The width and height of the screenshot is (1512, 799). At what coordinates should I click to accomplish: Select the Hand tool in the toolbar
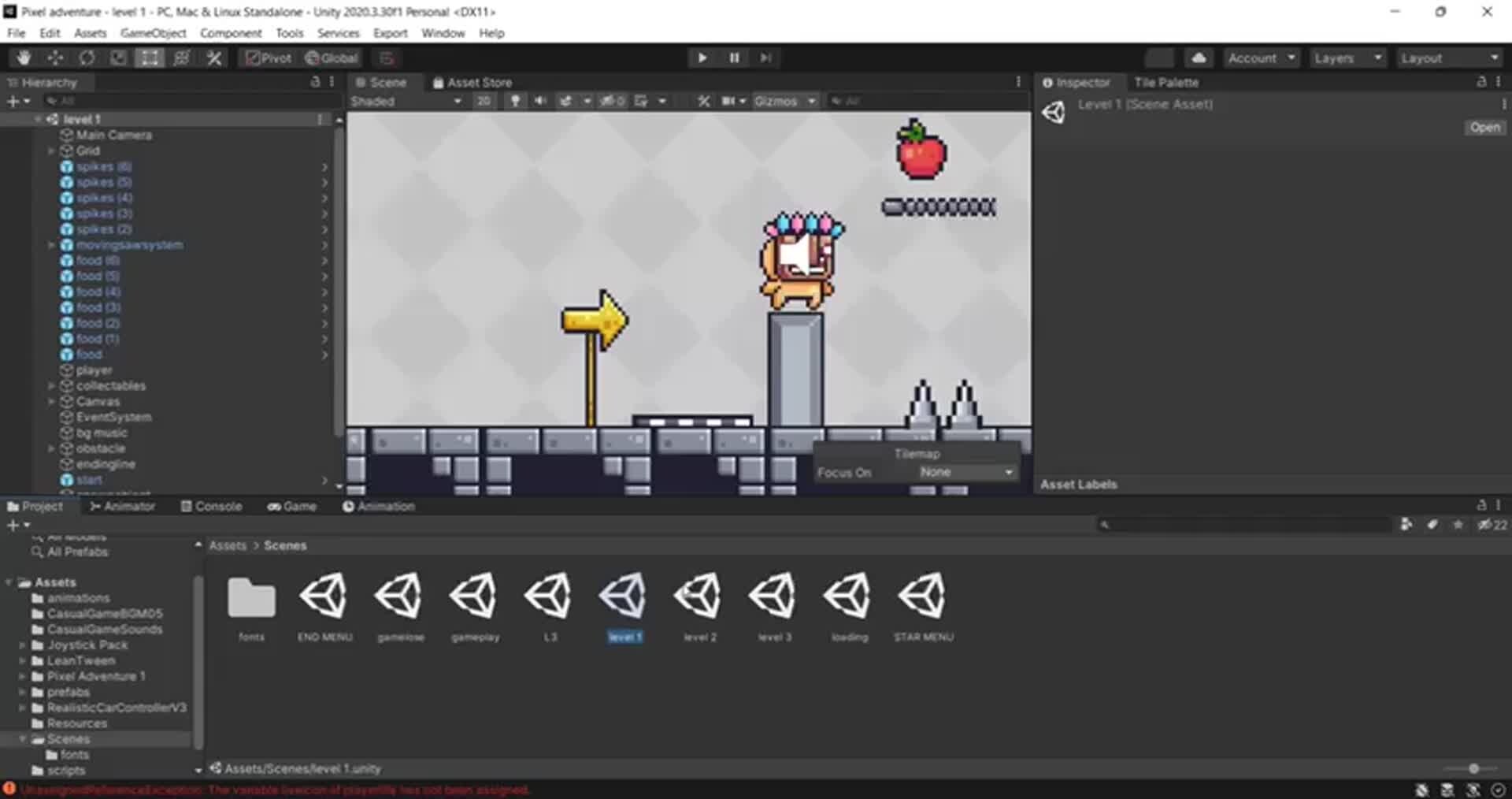(x=24, y=58)
